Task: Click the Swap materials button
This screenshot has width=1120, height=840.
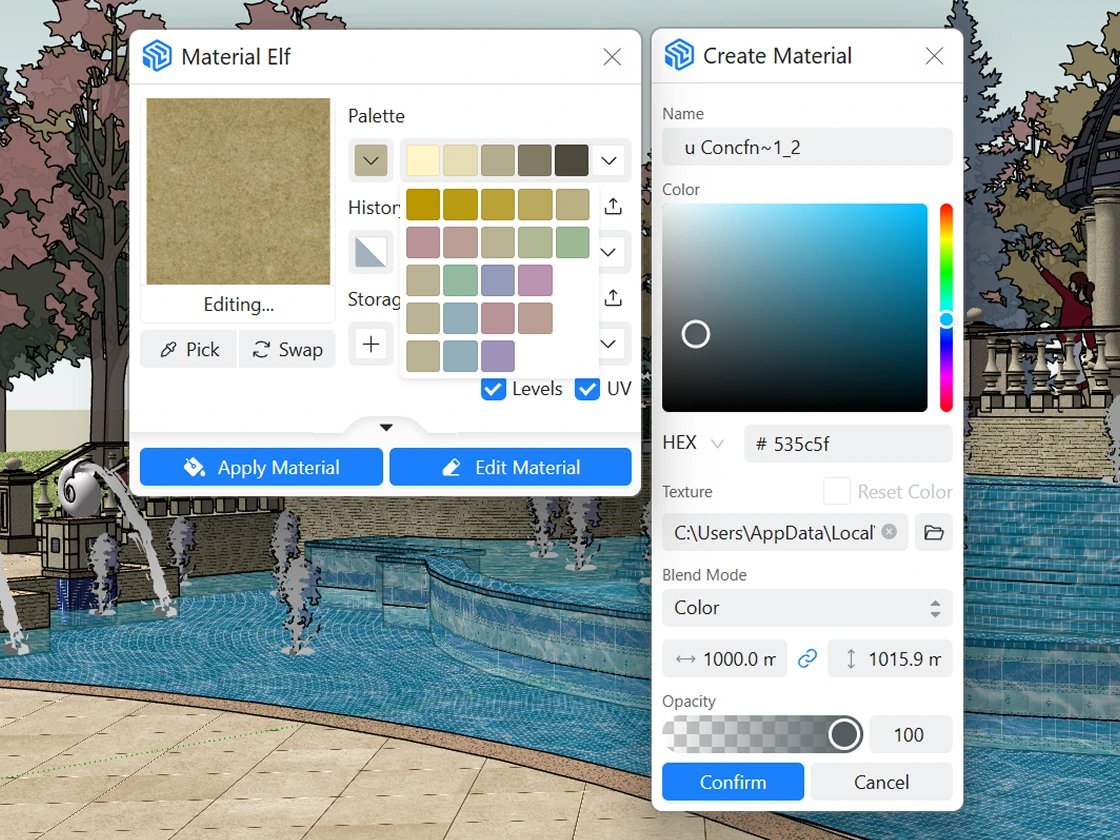Action: [x=287, y=349]
